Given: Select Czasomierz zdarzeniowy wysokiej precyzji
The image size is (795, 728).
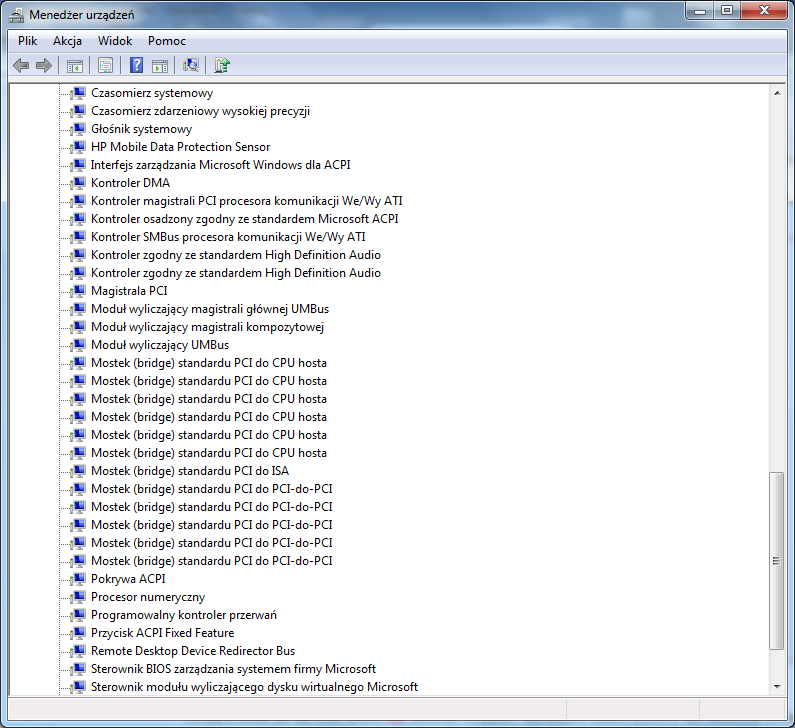Looking at the screenshot, I should [200, 111].
